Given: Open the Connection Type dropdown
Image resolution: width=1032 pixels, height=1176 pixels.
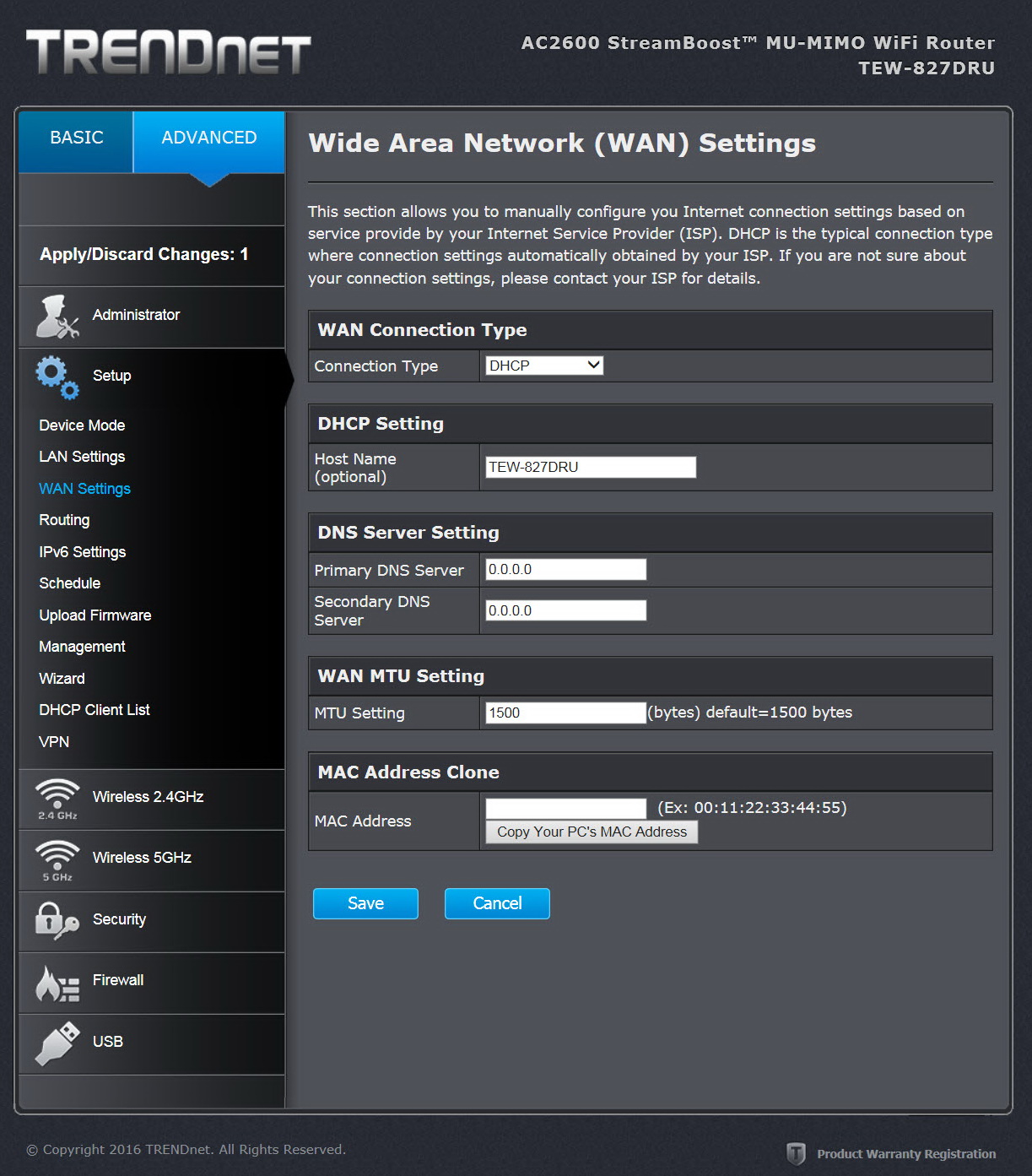Looking at the screenshot, I should tap(544, 366).
